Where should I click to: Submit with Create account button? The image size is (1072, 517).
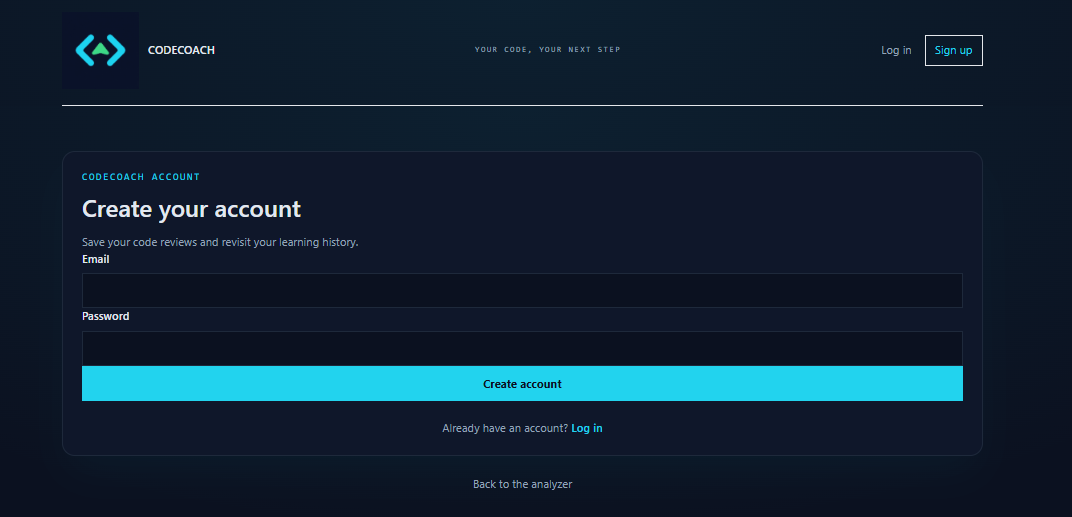coord(522,384)
